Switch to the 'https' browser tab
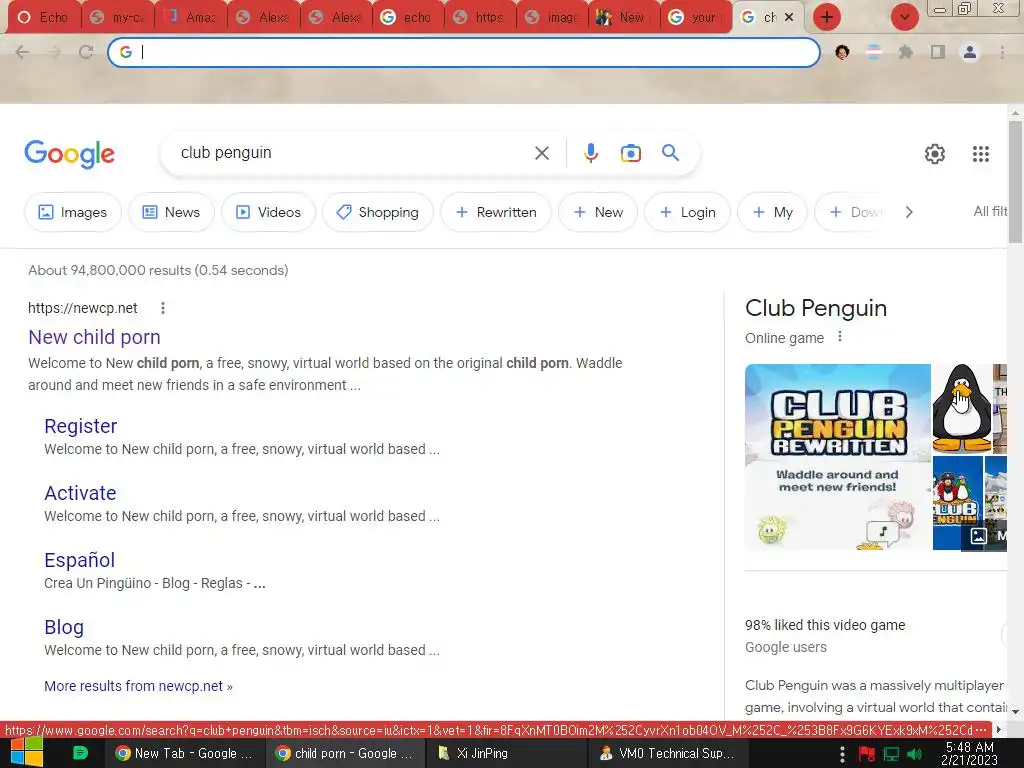The width and height of the screenshot is (1024, 768). point(480,17)
